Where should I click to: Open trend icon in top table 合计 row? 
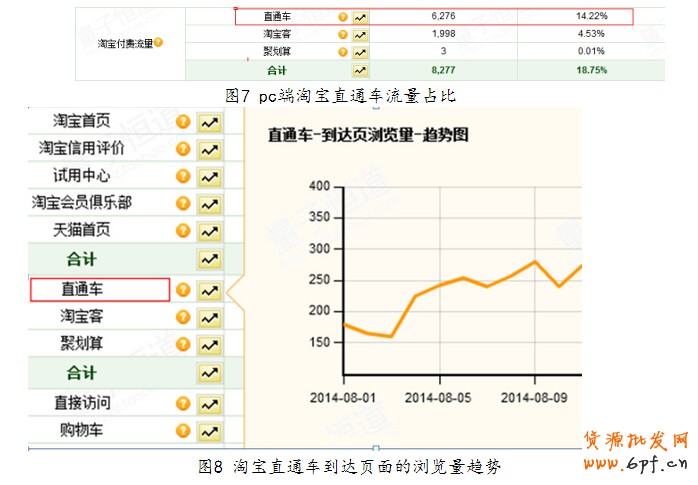361,70
